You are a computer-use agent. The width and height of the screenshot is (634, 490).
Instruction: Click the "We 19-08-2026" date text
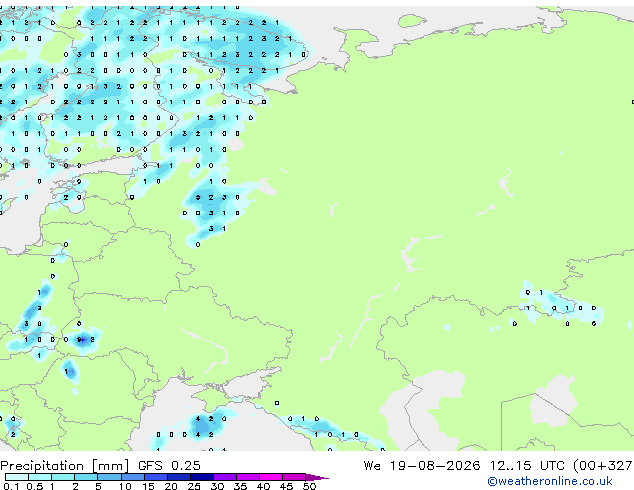tap(422, 465)
